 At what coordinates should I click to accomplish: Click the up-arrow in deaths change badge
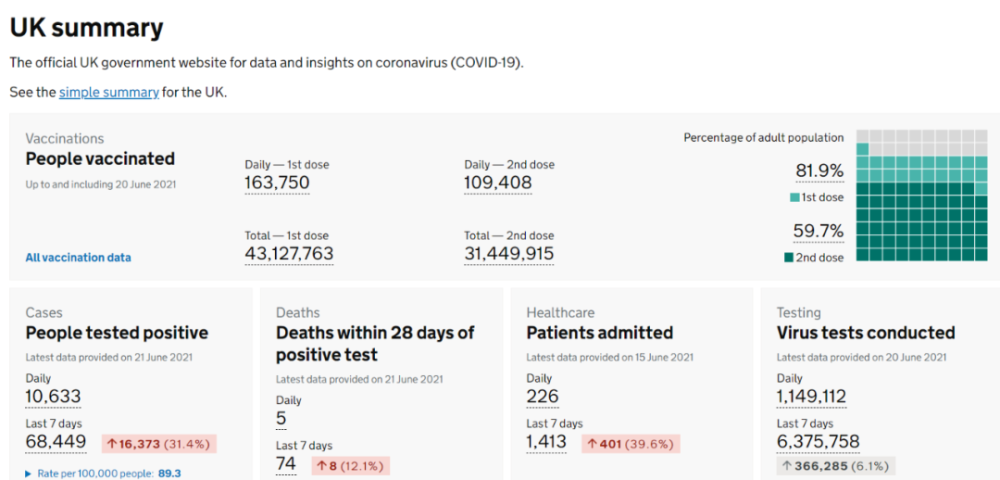coord(322,465)
